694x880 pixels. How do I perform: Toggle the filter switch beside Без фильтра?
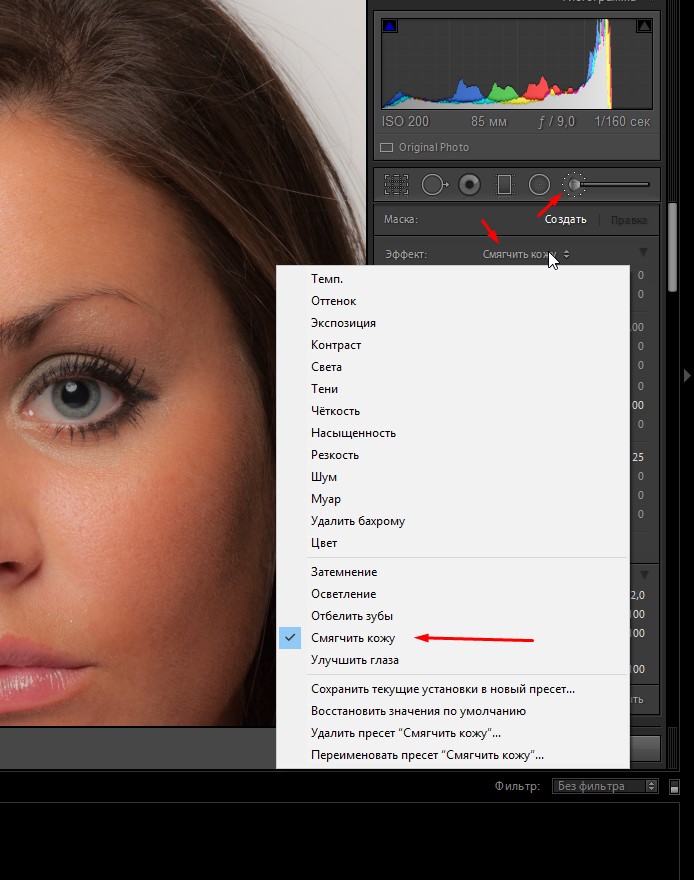[x=674, y=787]
